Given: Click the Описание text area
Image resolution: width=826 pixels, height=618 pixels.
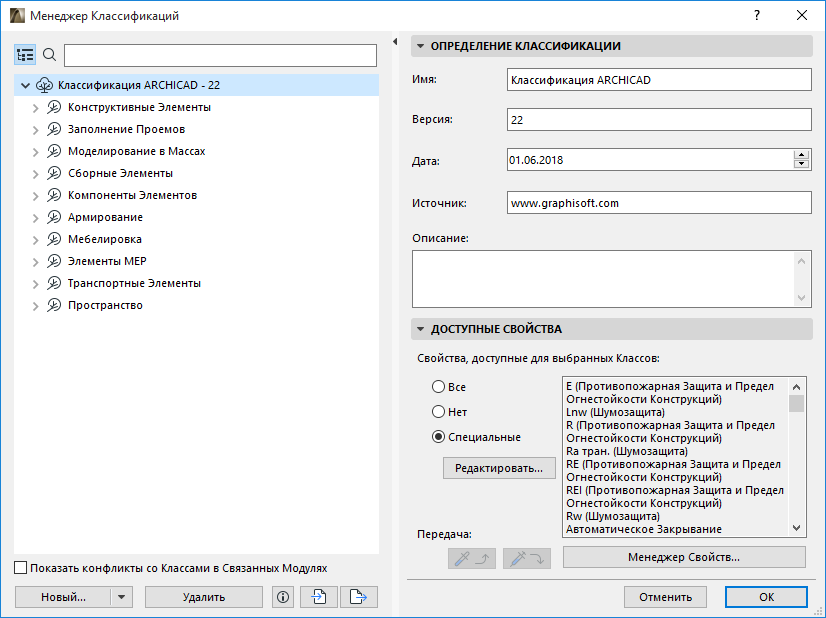Looking at the screenshot, I should [x=612, y=279].
